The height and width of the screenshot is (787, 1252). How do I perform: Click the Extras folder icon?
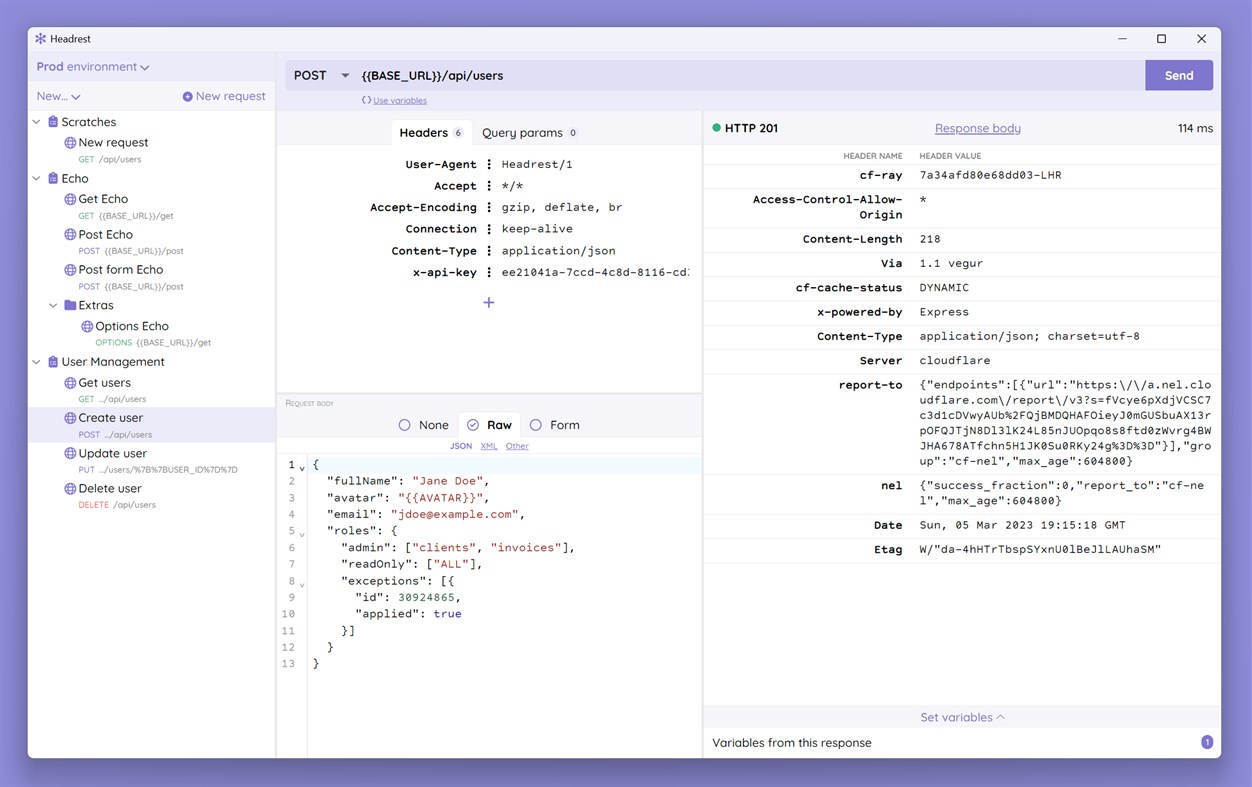tap(70, 305)
